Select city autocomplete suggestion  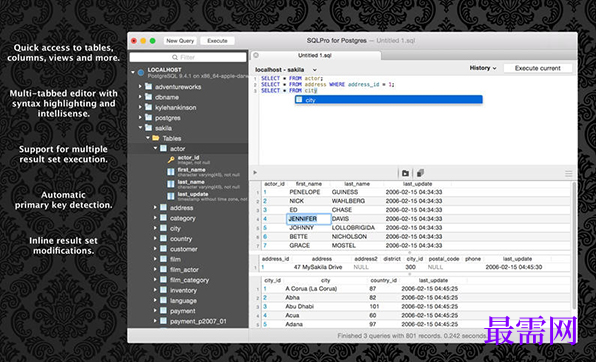pos(388,100)
